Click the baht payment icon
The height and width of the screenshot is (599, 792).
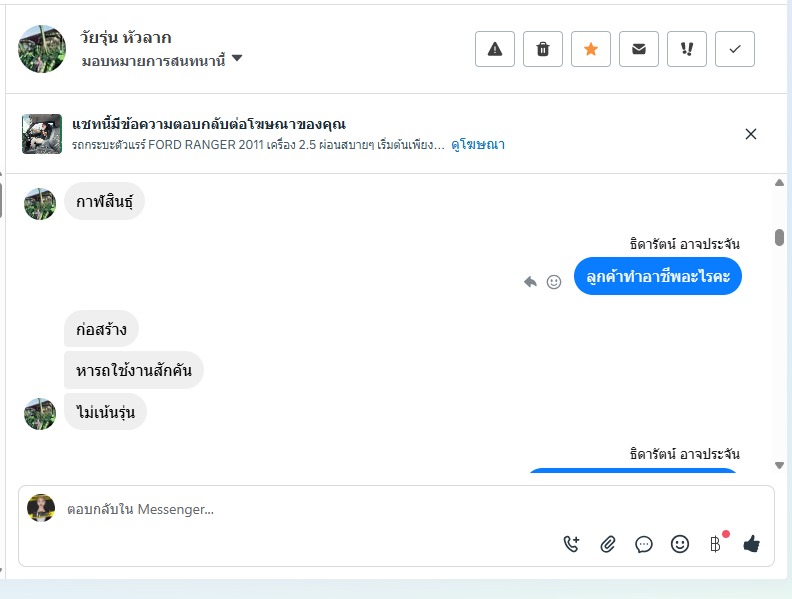click(715, 544)
